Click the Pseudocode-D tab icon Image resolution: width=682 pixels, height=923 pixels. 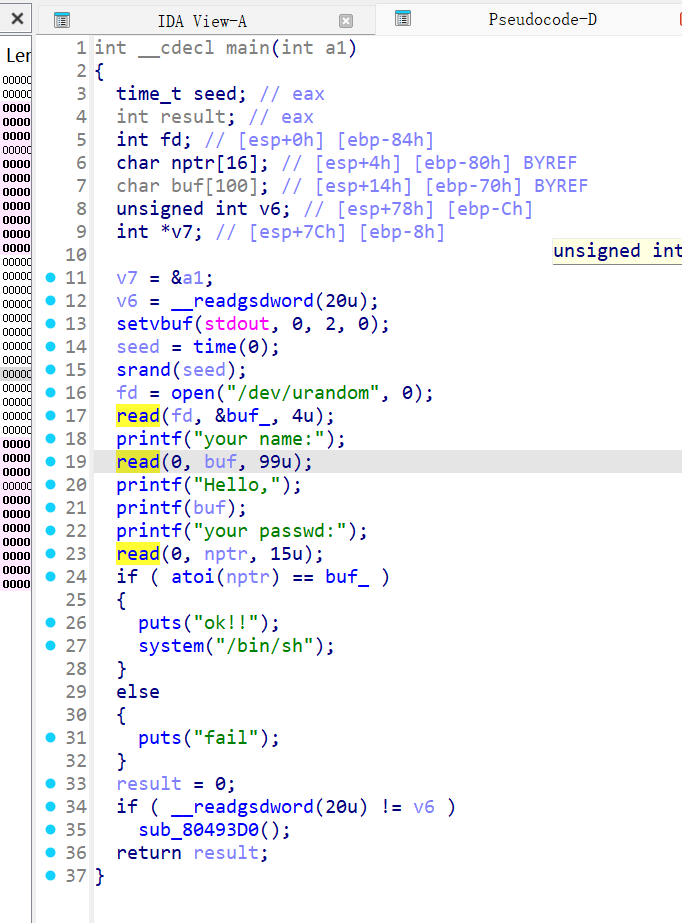tap(403, 18)
